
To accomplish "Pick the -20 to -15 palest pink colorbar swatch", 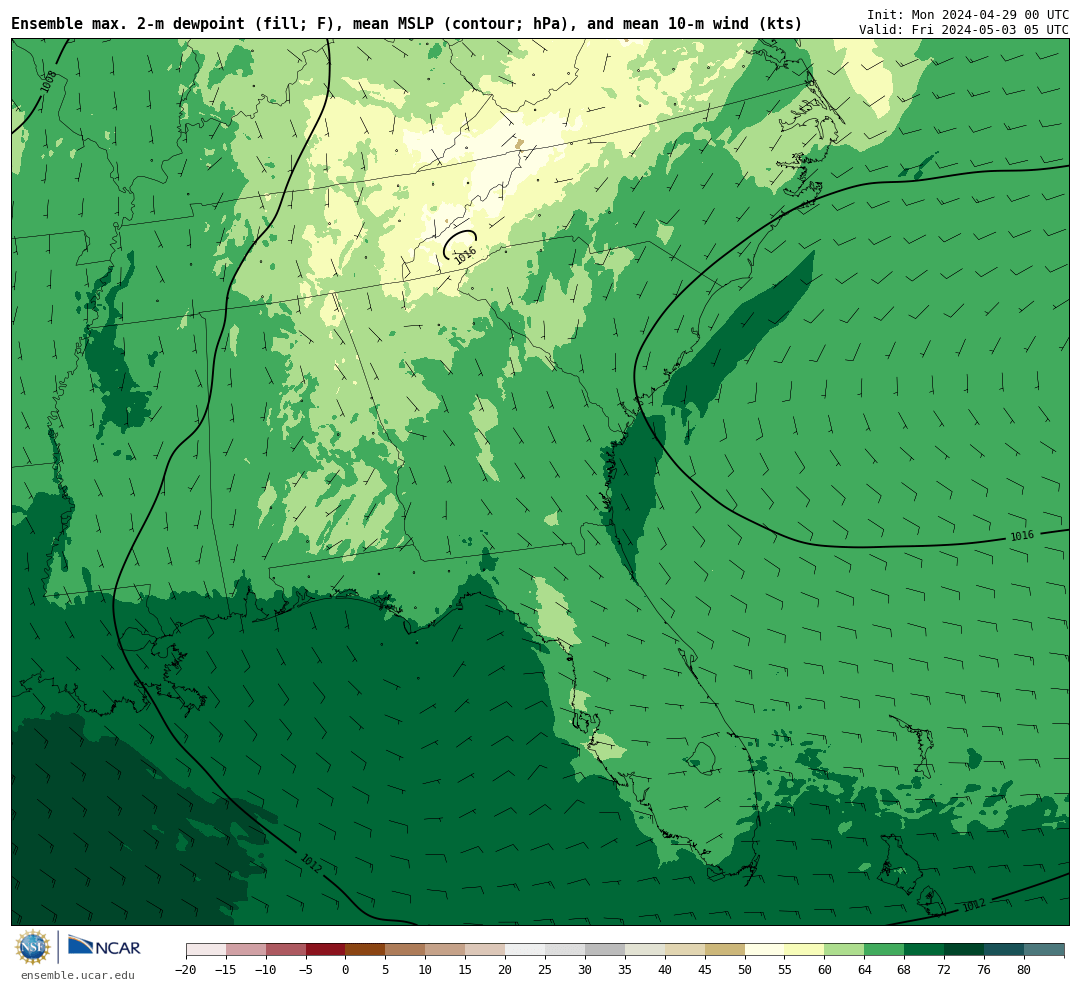I will 206,950.
